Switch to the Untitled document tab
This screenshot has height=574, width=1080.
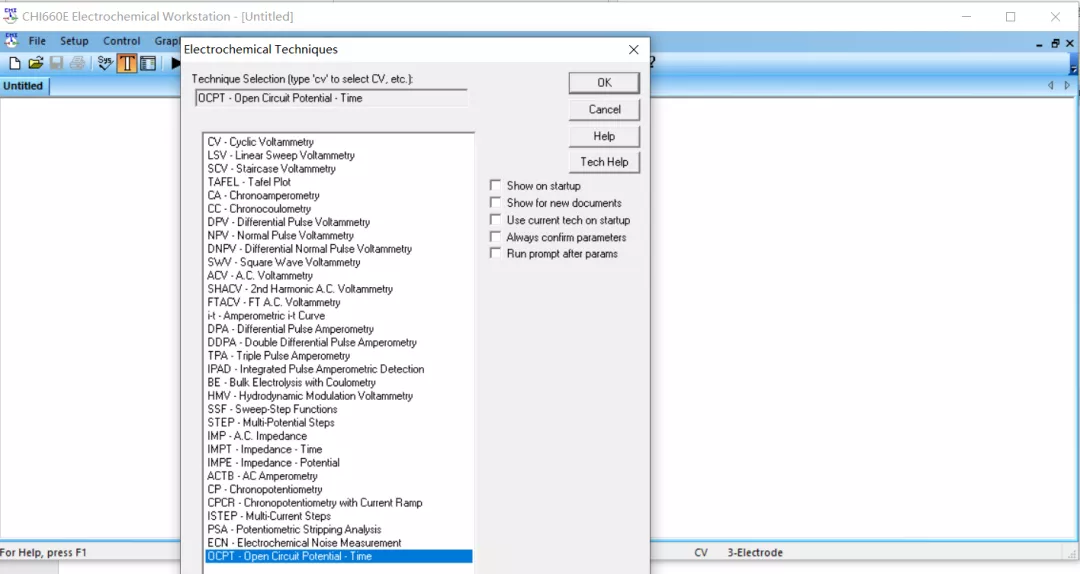(x=23, y=86)
